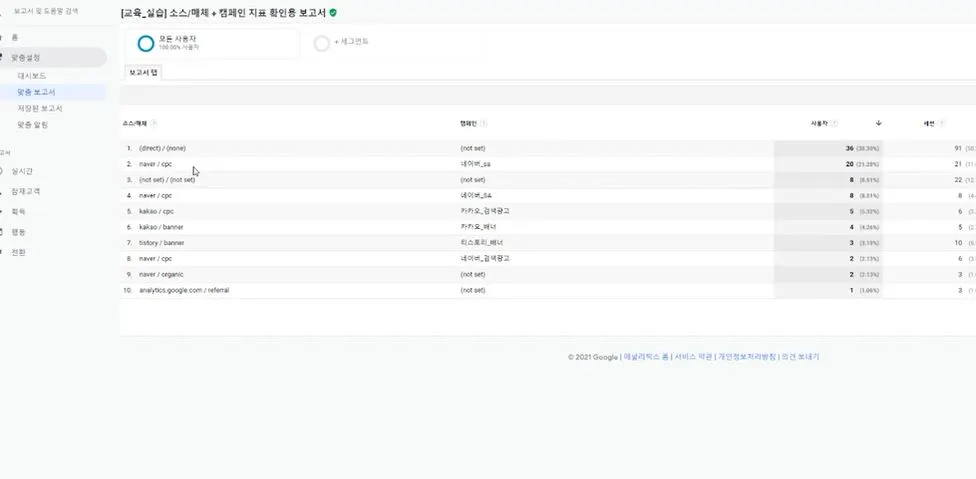This screenshot has width=976, height=479.
Task: Open 대시보드 under 맞춤설정
Action: (32, 76)
